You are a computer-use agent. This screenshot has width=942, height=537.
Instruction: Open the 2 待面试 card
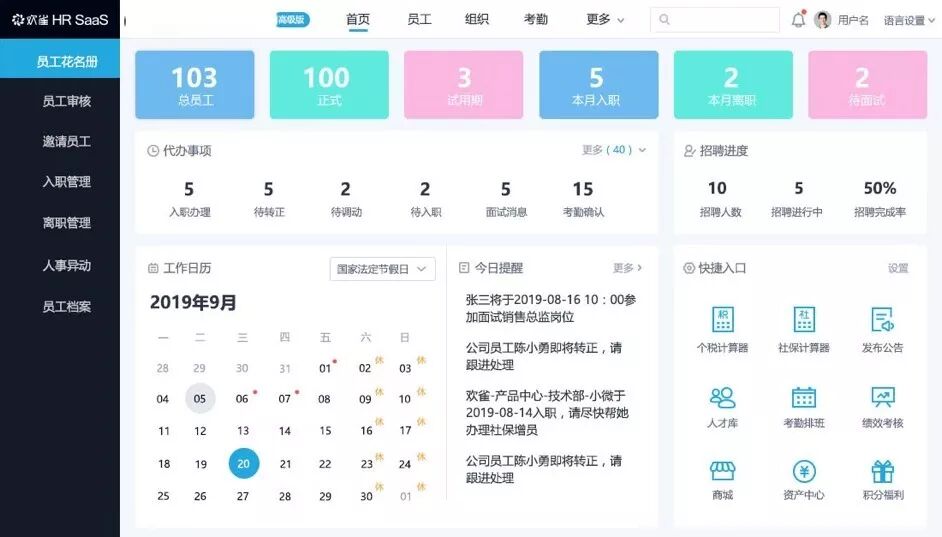tap(868, 85)
